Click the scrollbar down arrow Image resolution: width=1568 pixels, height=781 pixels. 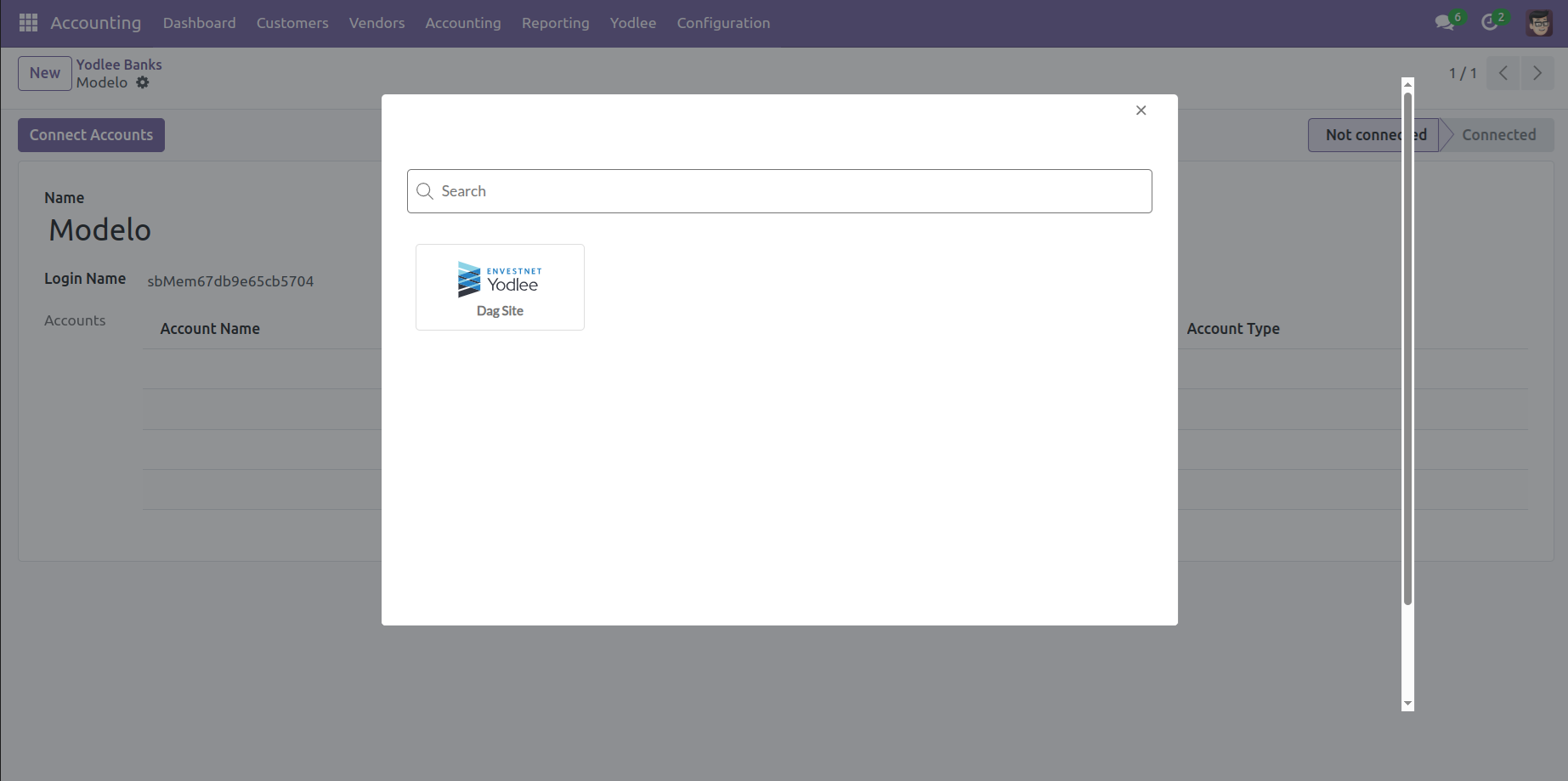[x=1407, y=704]
